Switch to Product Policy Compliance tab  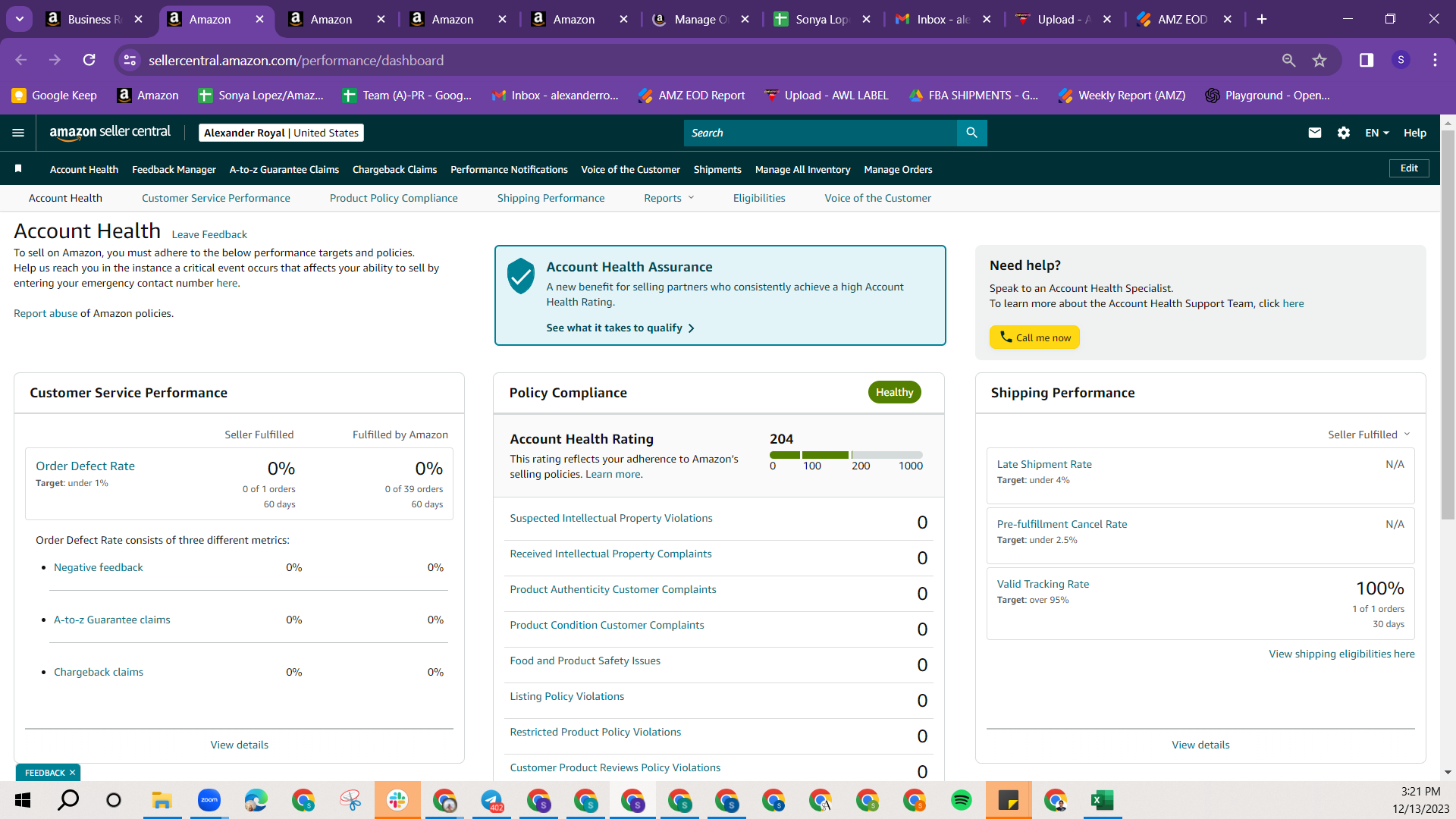click(394, 198)
